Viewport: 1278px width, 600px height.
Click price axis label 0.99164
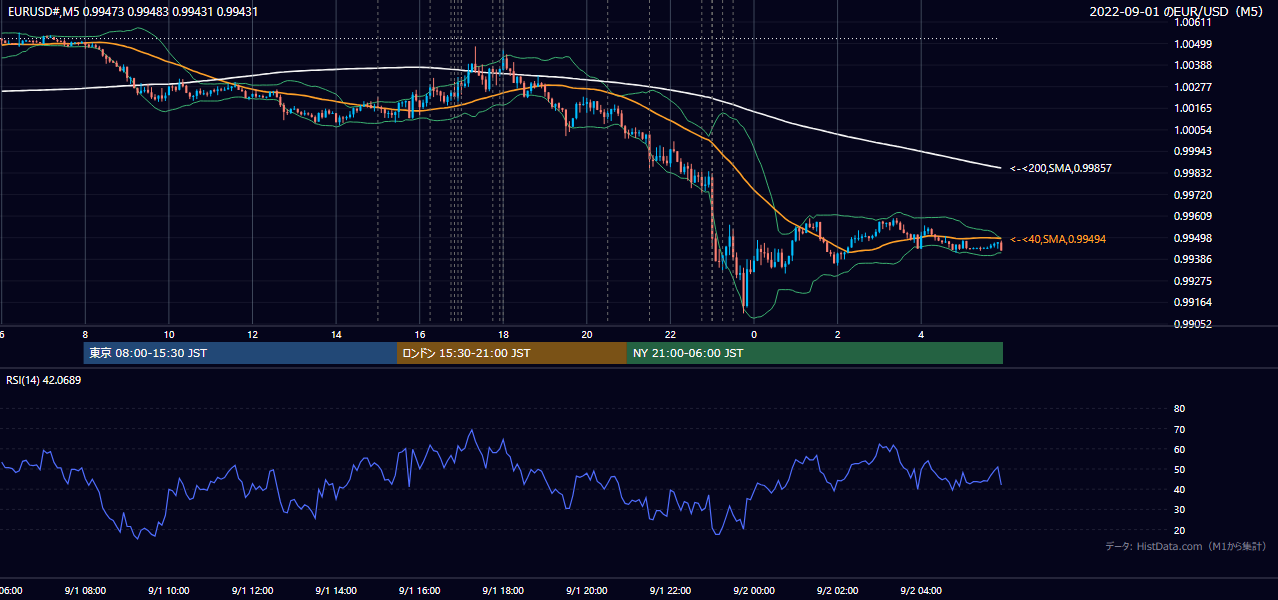1193,302
